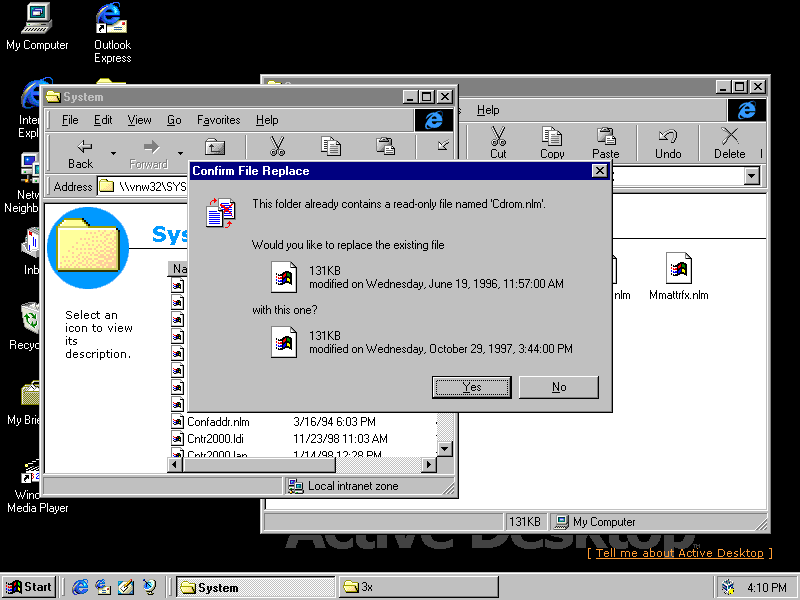Minimize the System window
Viewport: 800px width, 600px height.
point(410,96)
